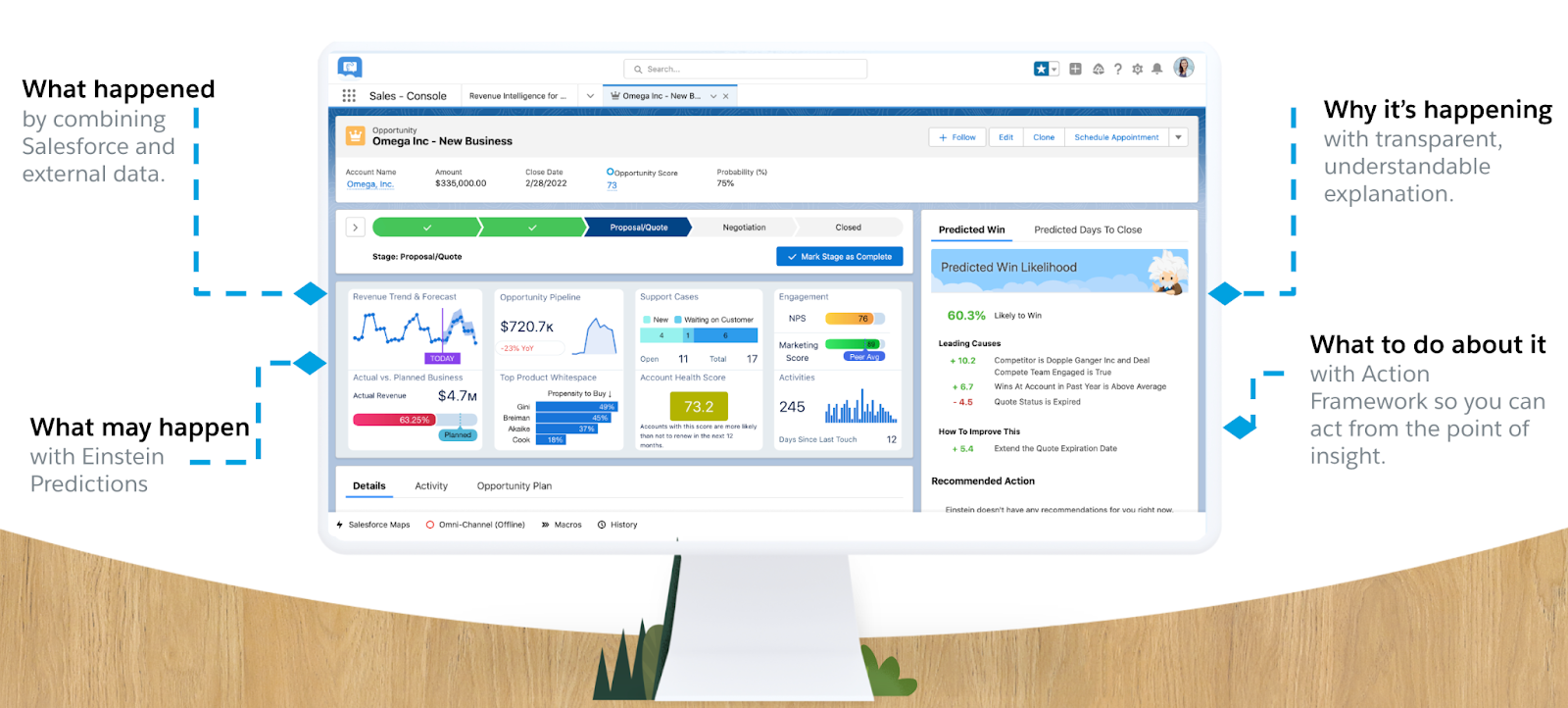
Task: Open the App Launcher grid icon
Action: tap(349, 96)
